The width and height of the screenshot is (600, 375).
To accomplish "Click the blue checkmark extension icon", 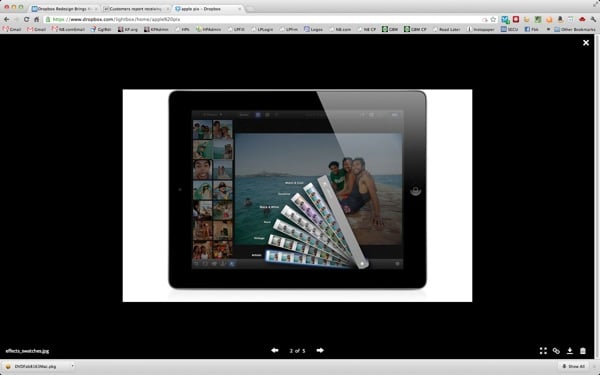I will coord(505,19).
